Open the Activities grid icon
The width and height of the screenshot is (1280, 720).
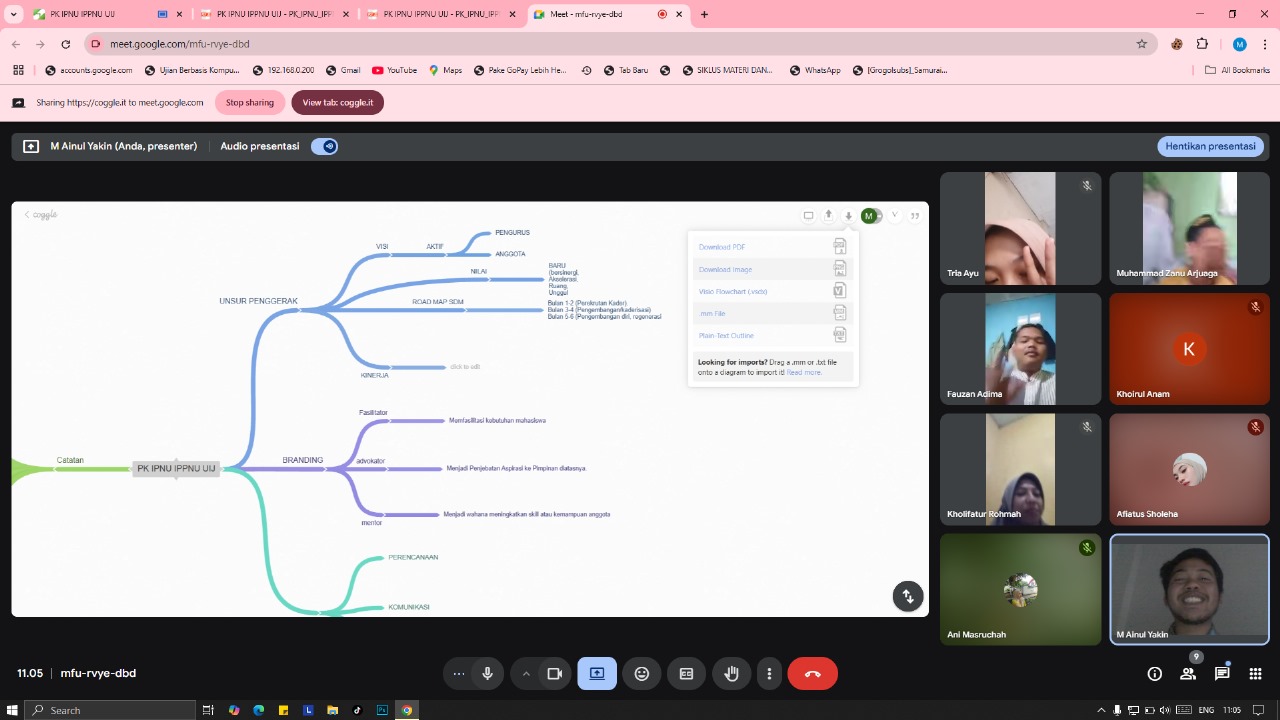[1256, 674]
